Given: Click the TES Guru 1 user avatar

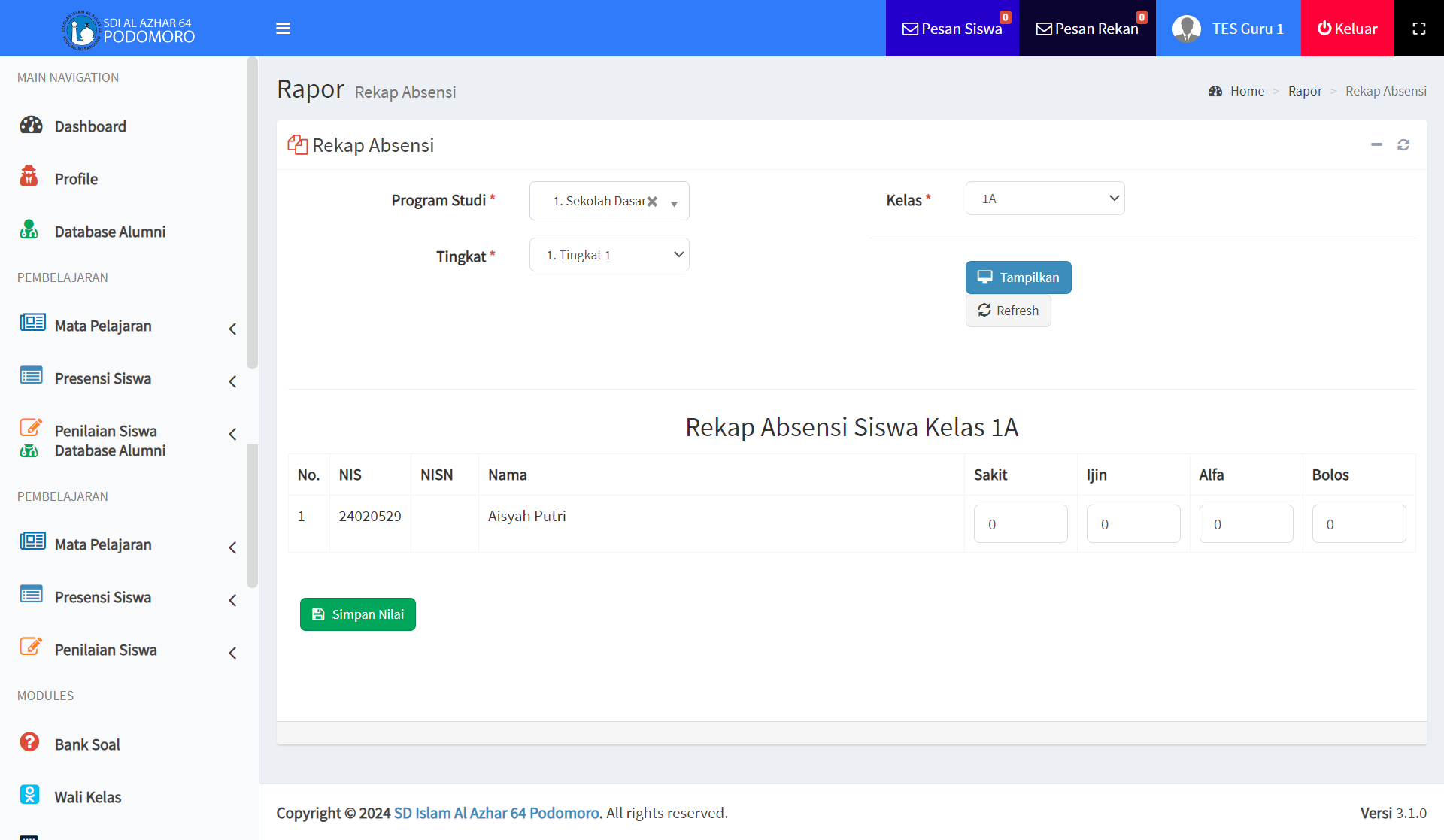Looking at the screenshot, I should (1186, 29).
